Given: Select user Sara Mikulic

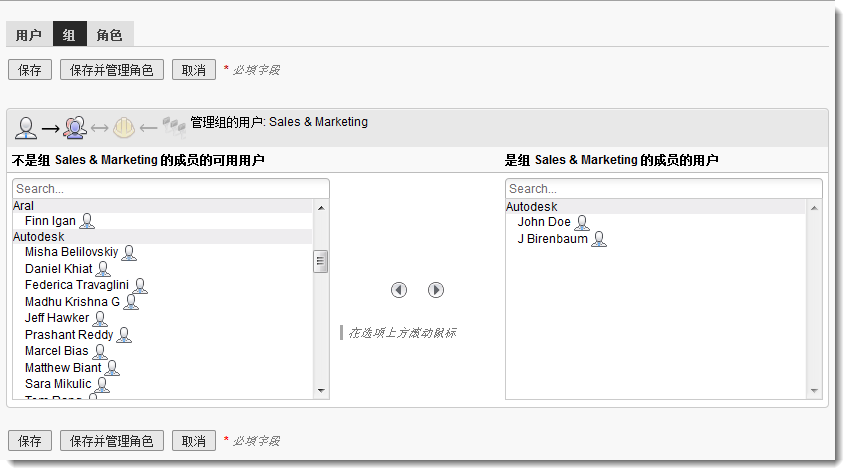Looking at the screenshot, I should pos(58,384).
